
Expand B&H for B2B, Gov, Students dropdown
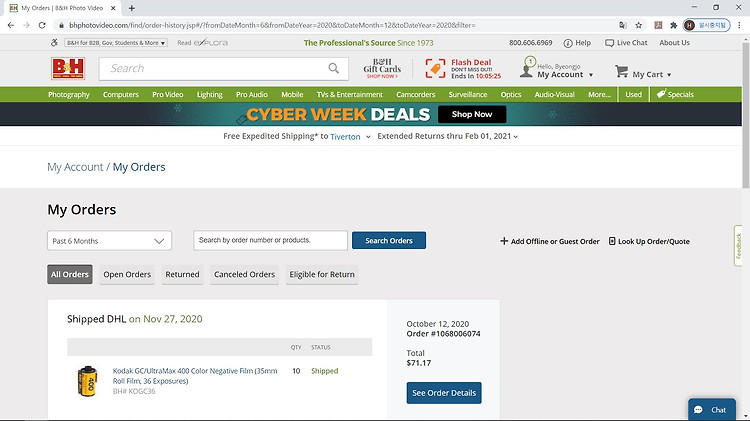pyautogui.click(x=116, y=43)
